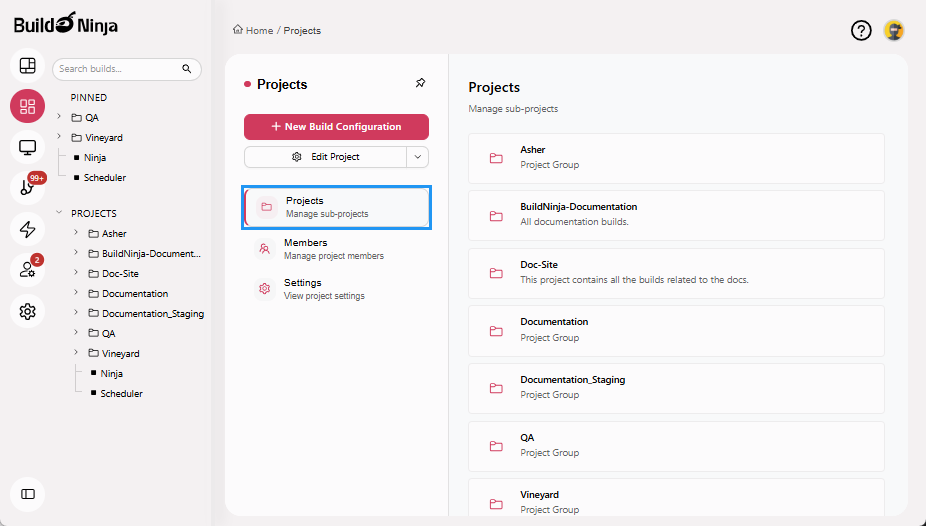The image size is (926, 526).
Task: Click the BuildNinja-Documentation card folder icon
Action: point(496,215)
